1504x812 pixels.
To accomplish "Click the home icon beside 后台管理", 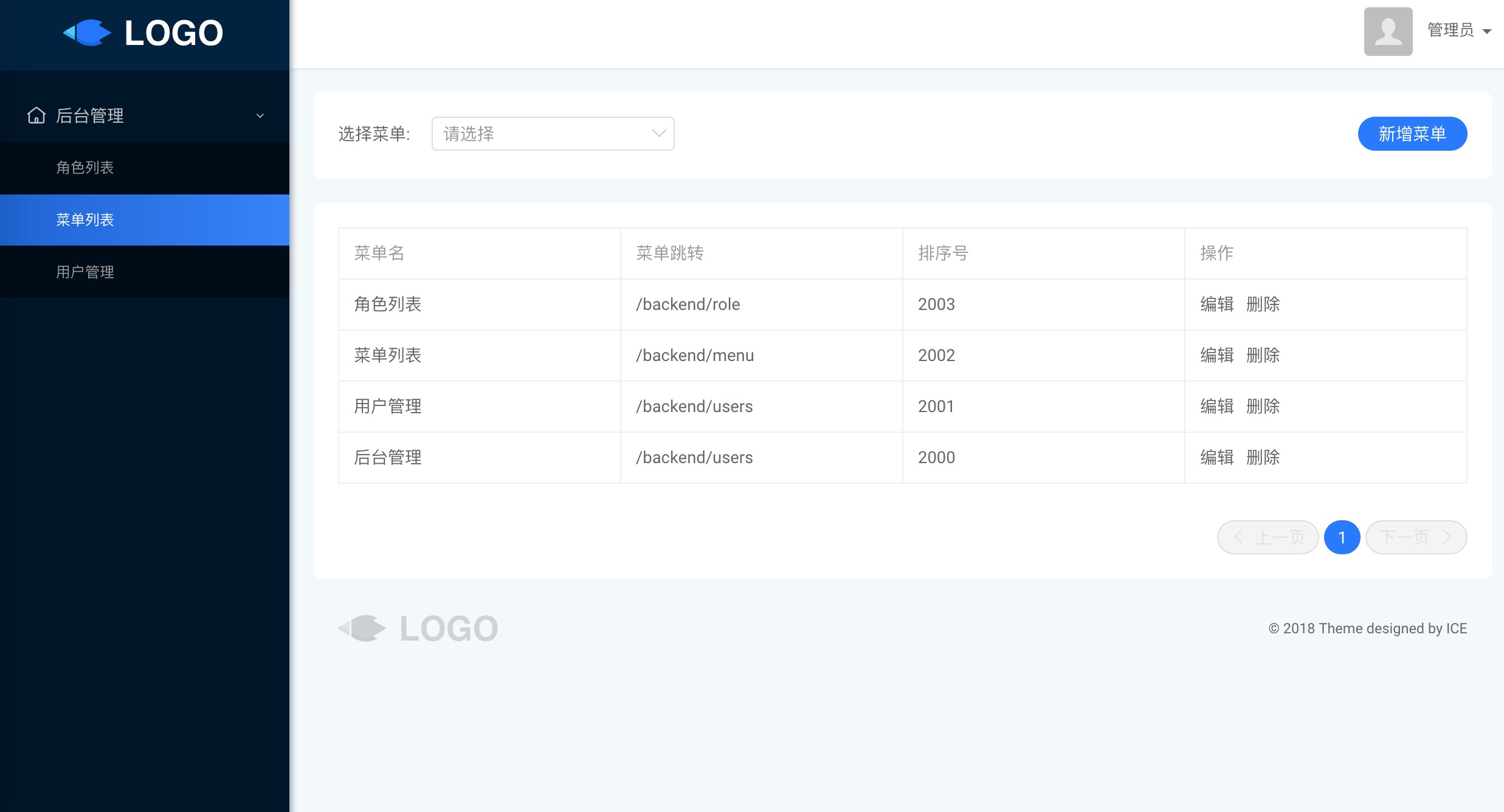I will (36, 115).
